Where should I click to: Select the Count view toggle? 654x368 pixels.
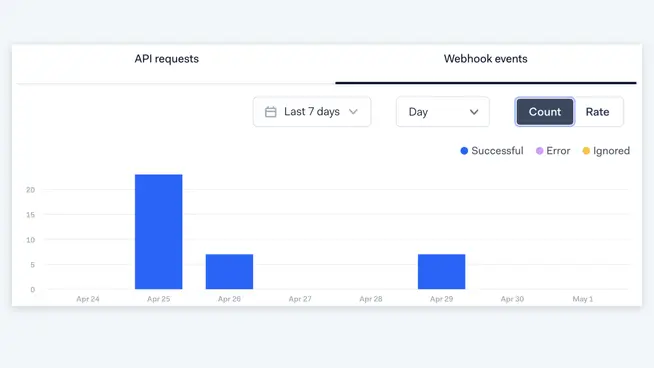click(x=545, y=112)
